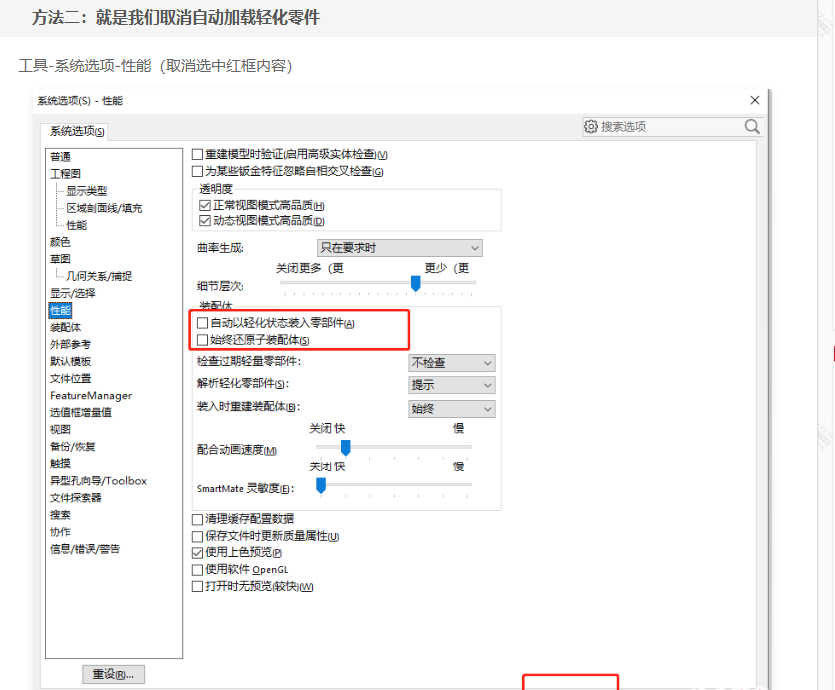Close the System Options dialog
This screenshot has width=835, height=690.
pos(755,100)
